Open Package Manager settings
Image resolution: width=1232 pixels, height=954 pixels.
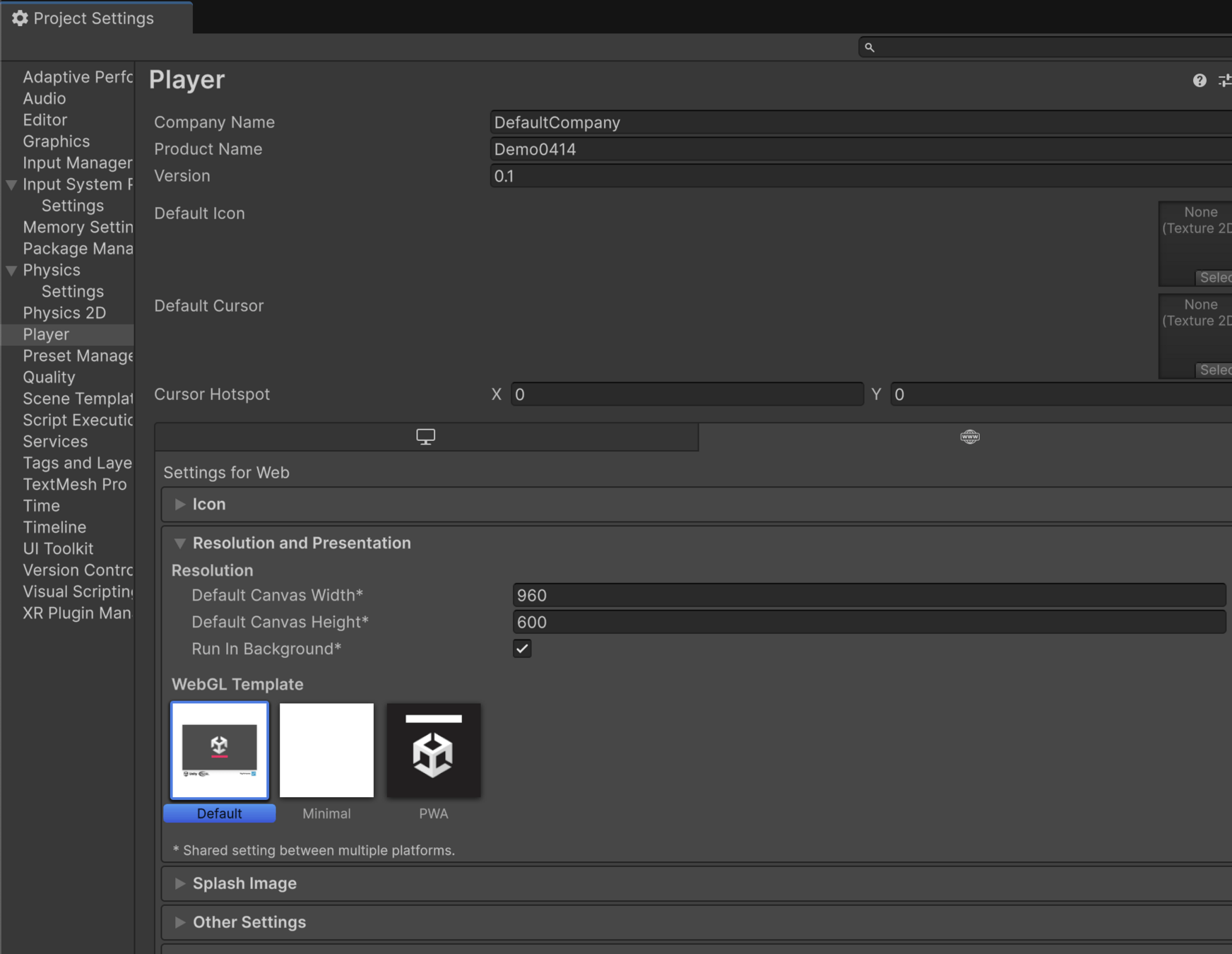[78, 249]
